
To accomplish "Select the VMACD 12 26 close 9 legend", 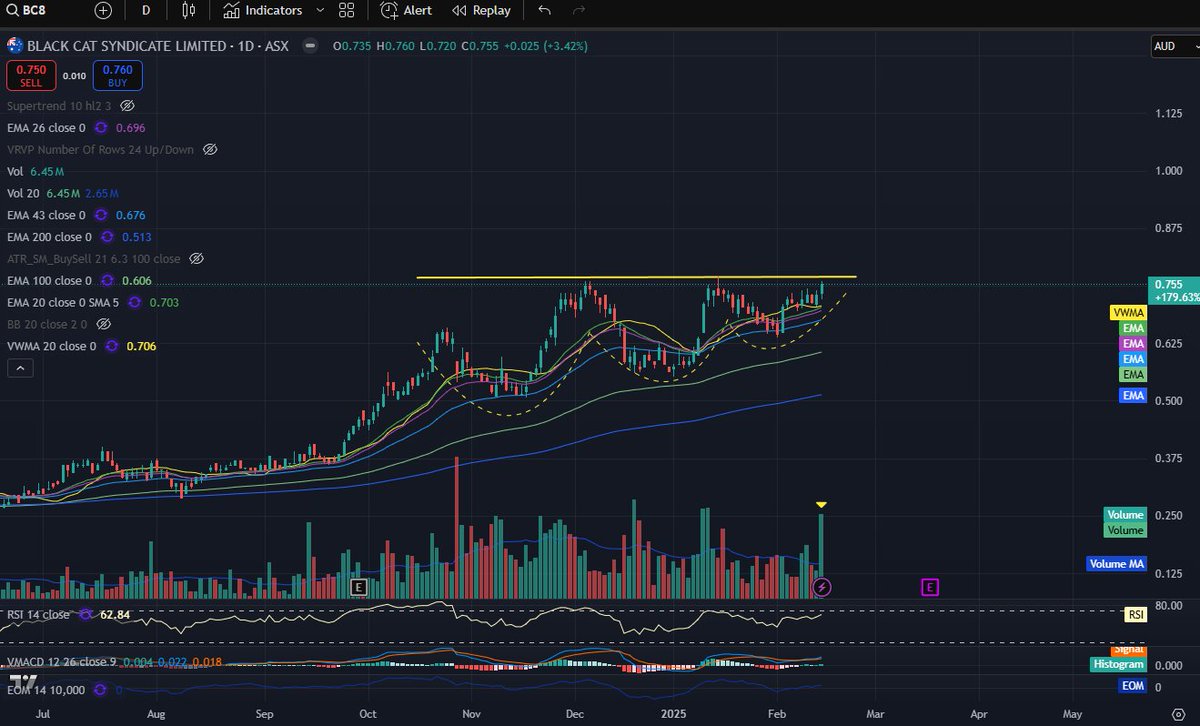I will (x=61, y=662).
